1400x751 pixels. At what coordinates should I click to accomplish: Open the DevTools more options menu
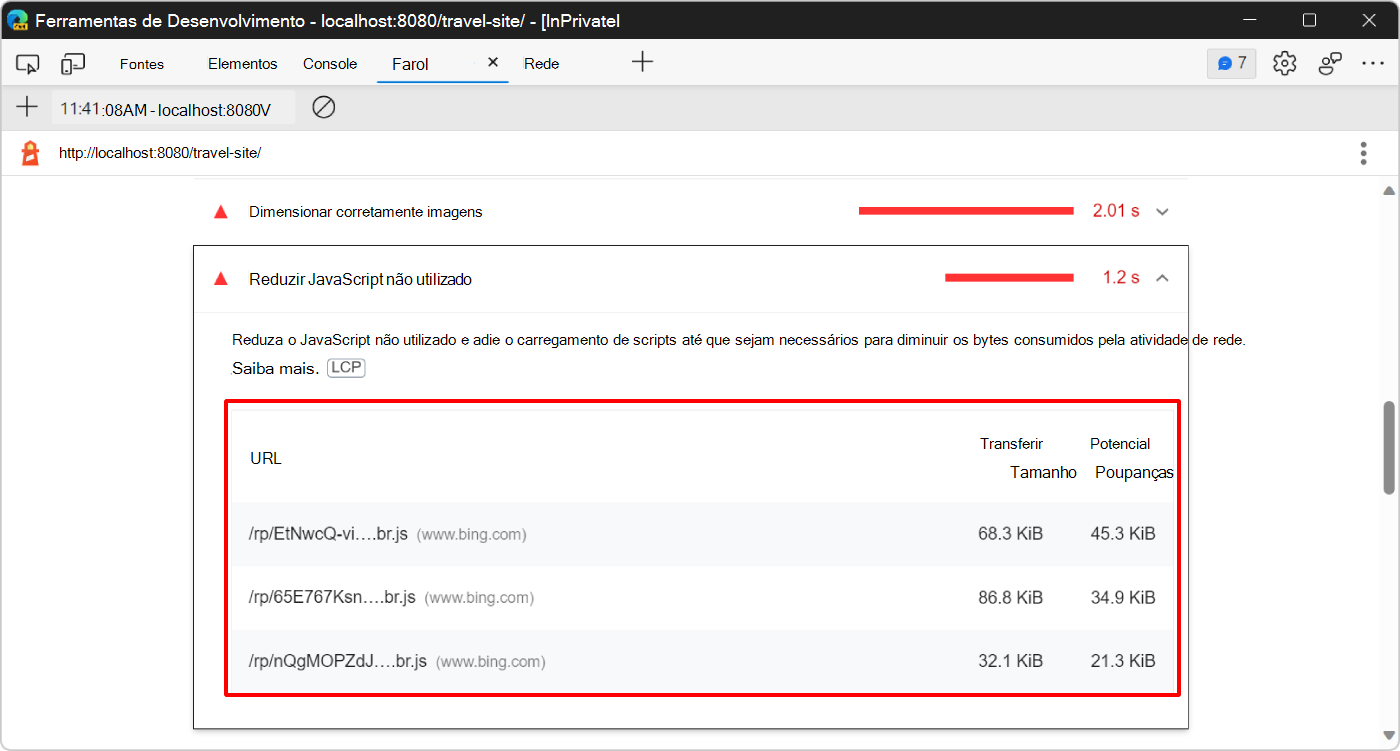click(x=1373, y=63)
